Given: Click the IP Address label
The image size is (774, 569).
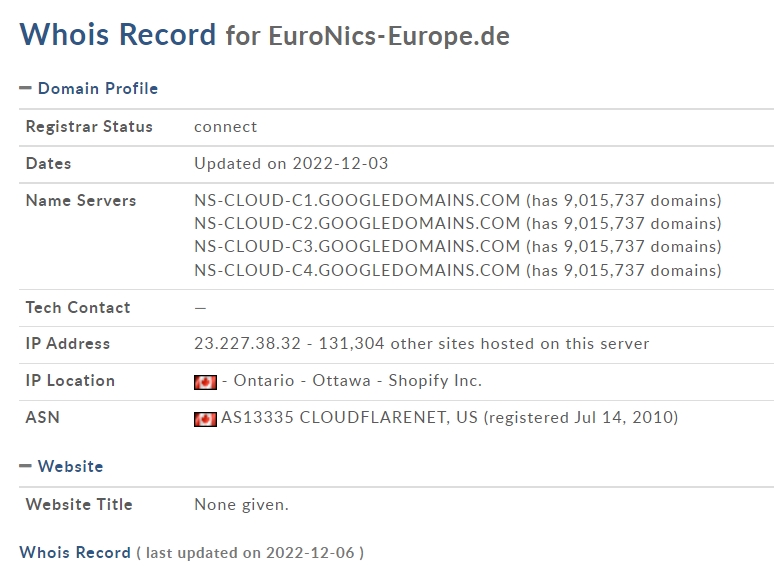Looking at the screenshot, I should 68,343.
